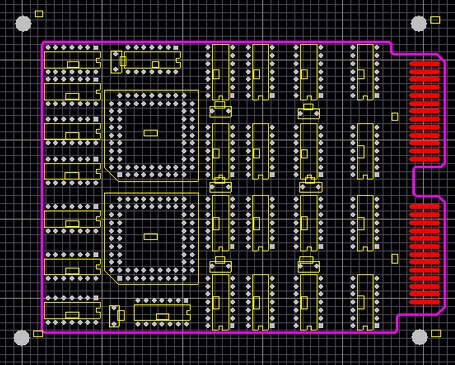Click the center label of the upper PGA socket
This screenshot has width=455, height=365.
(x=151, y=133)
